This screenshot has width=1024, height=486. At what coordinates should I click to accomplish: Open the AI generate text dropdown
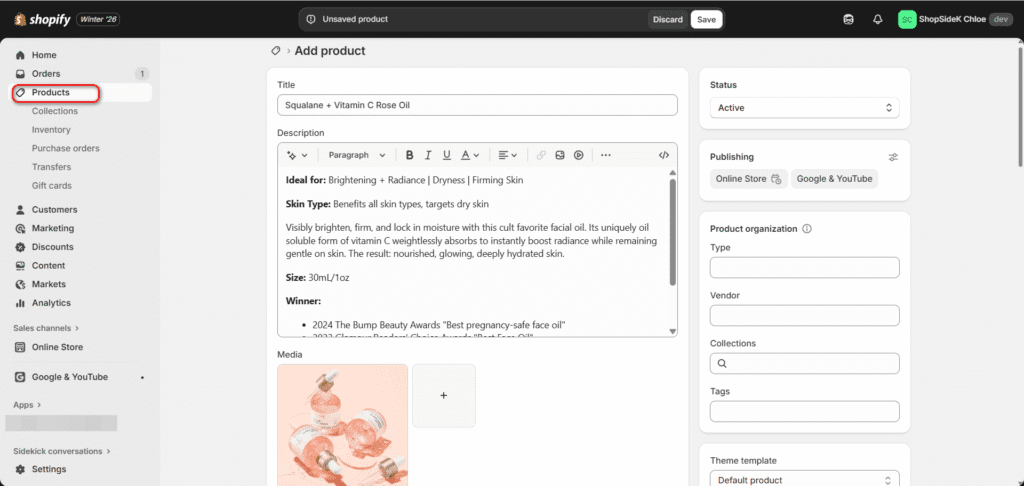[x=297, y=155]
